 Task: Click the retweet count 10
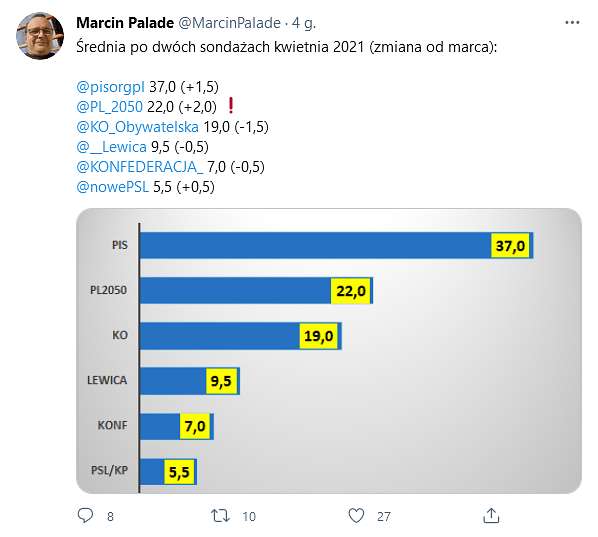[249, 516]
